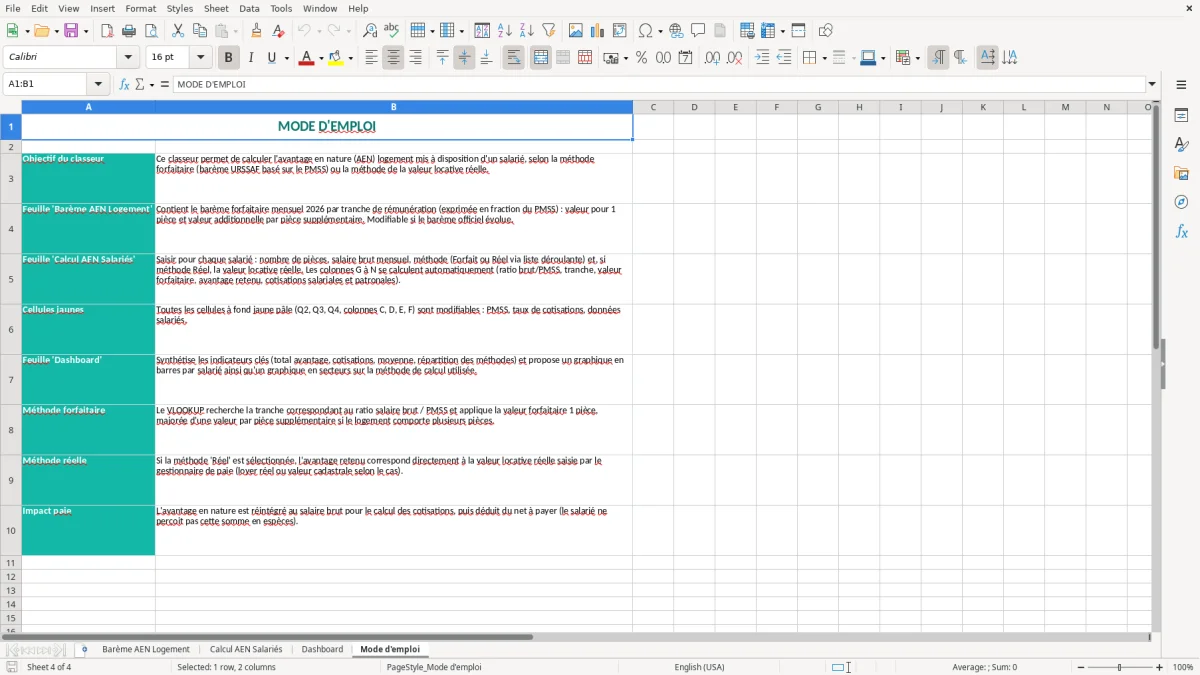Screen dimensions: 1200x675
Task: Click Clear Direct Formatting icon
Action: point(279,31)
